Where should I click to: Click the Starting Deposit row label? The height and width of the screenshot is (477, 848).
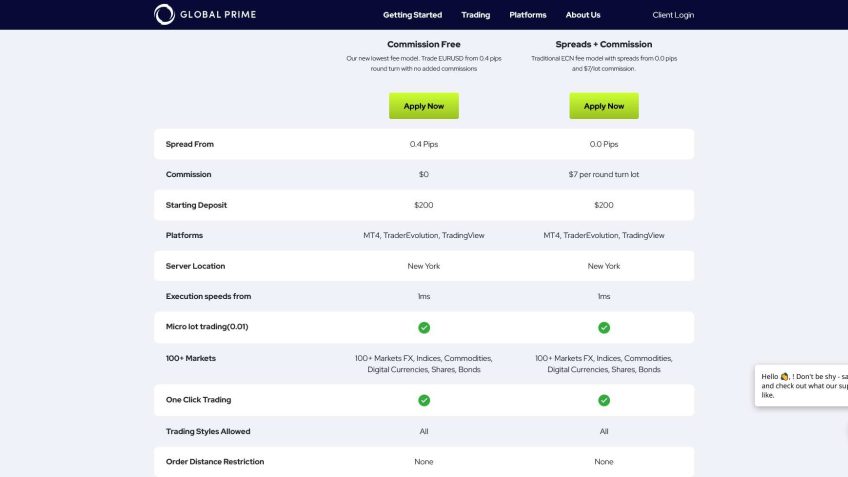point(196,205)
